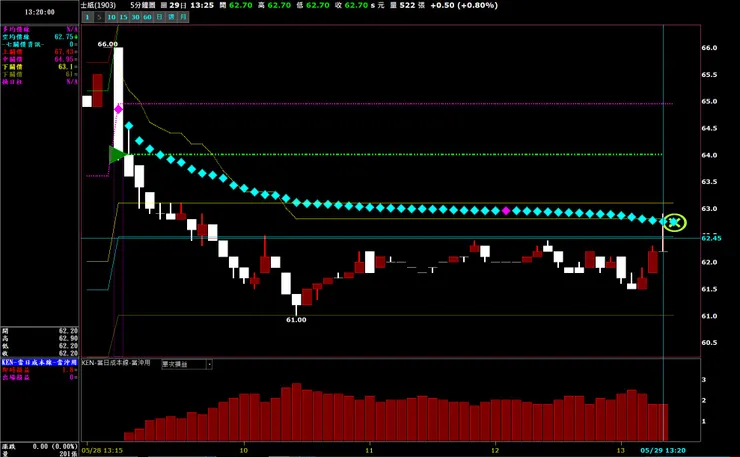The height and width of the screenshot is (457, 740).
Task: Select the blue KEN-當日成本線-當沖用 indicator row
Action: tap(39, 362)
